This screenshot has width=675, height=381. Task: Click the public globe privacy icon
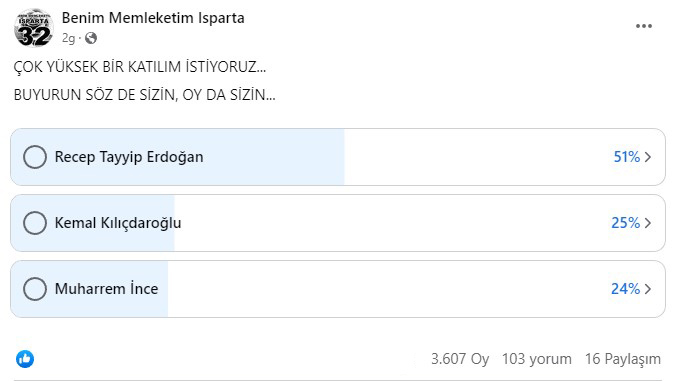91,38
